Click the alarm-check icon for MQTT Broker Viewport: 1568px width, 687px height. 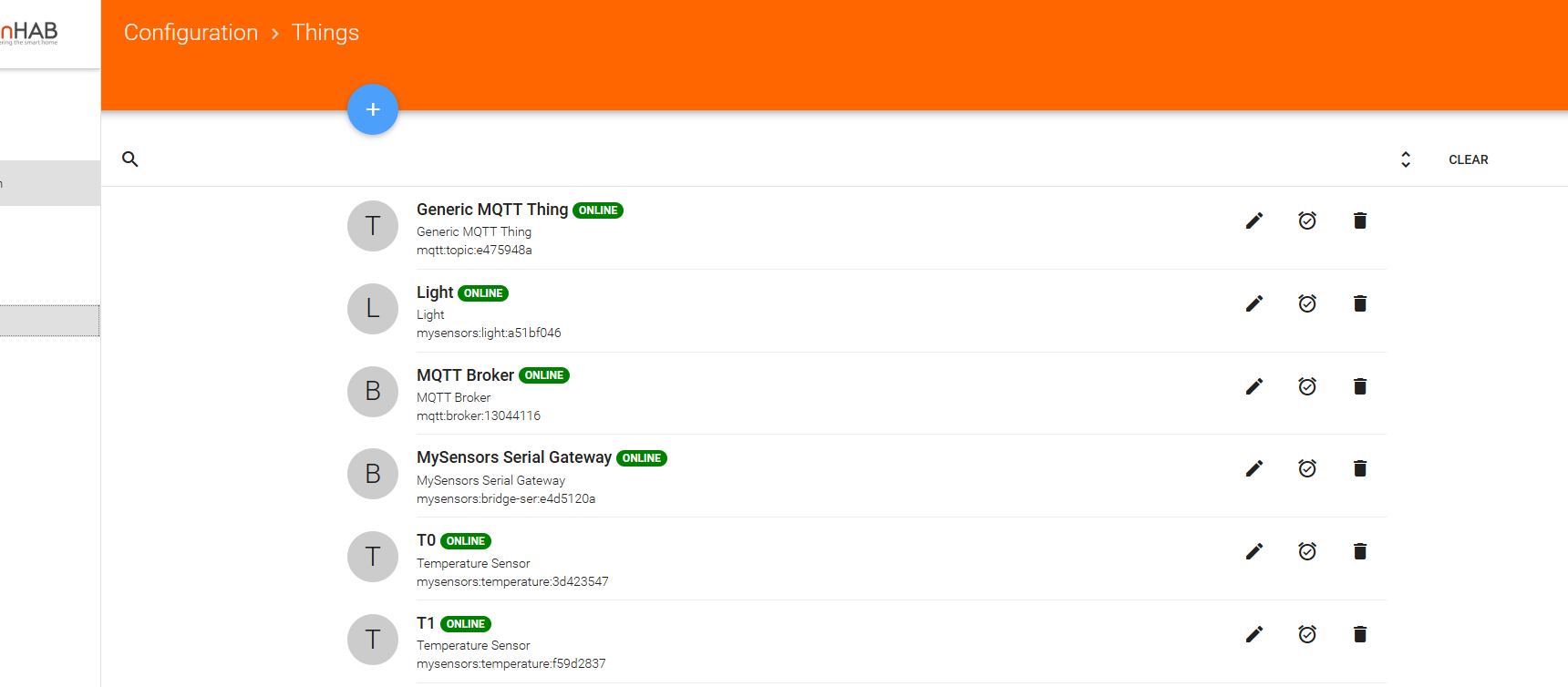pyautogui.click(x=1307, y=386)
